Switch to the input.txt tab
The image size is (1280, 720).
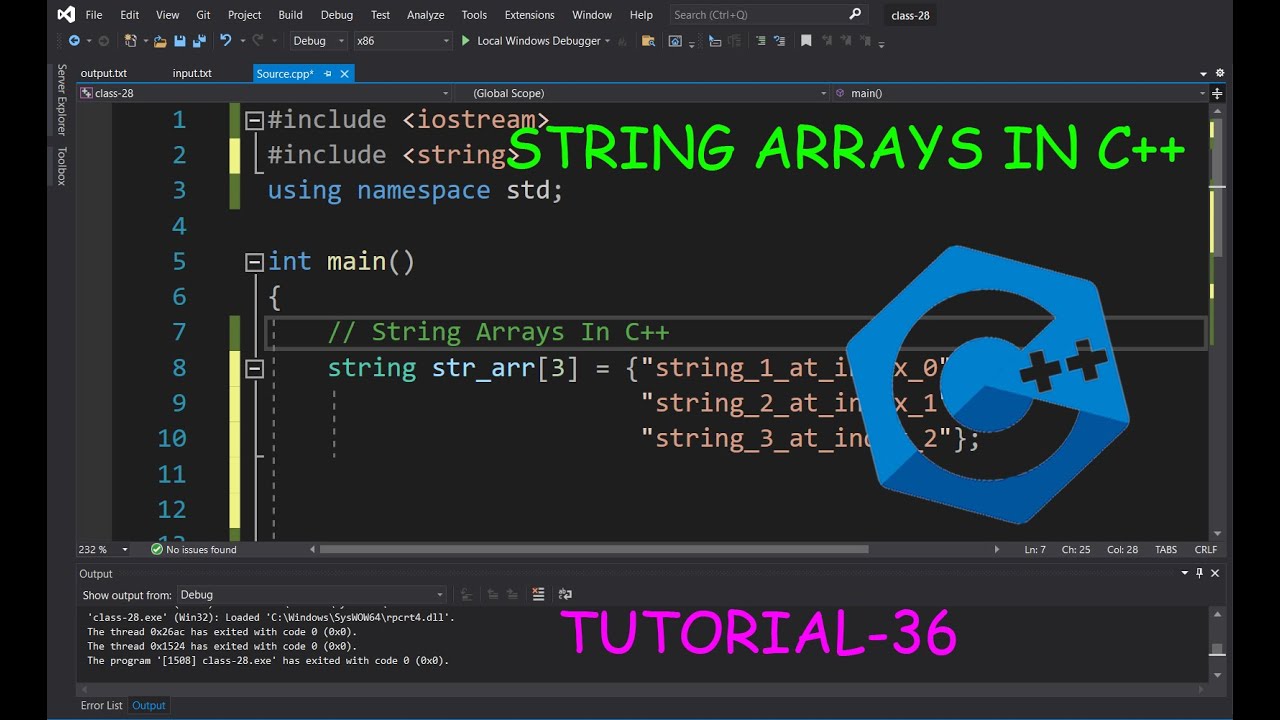(192, 73)
